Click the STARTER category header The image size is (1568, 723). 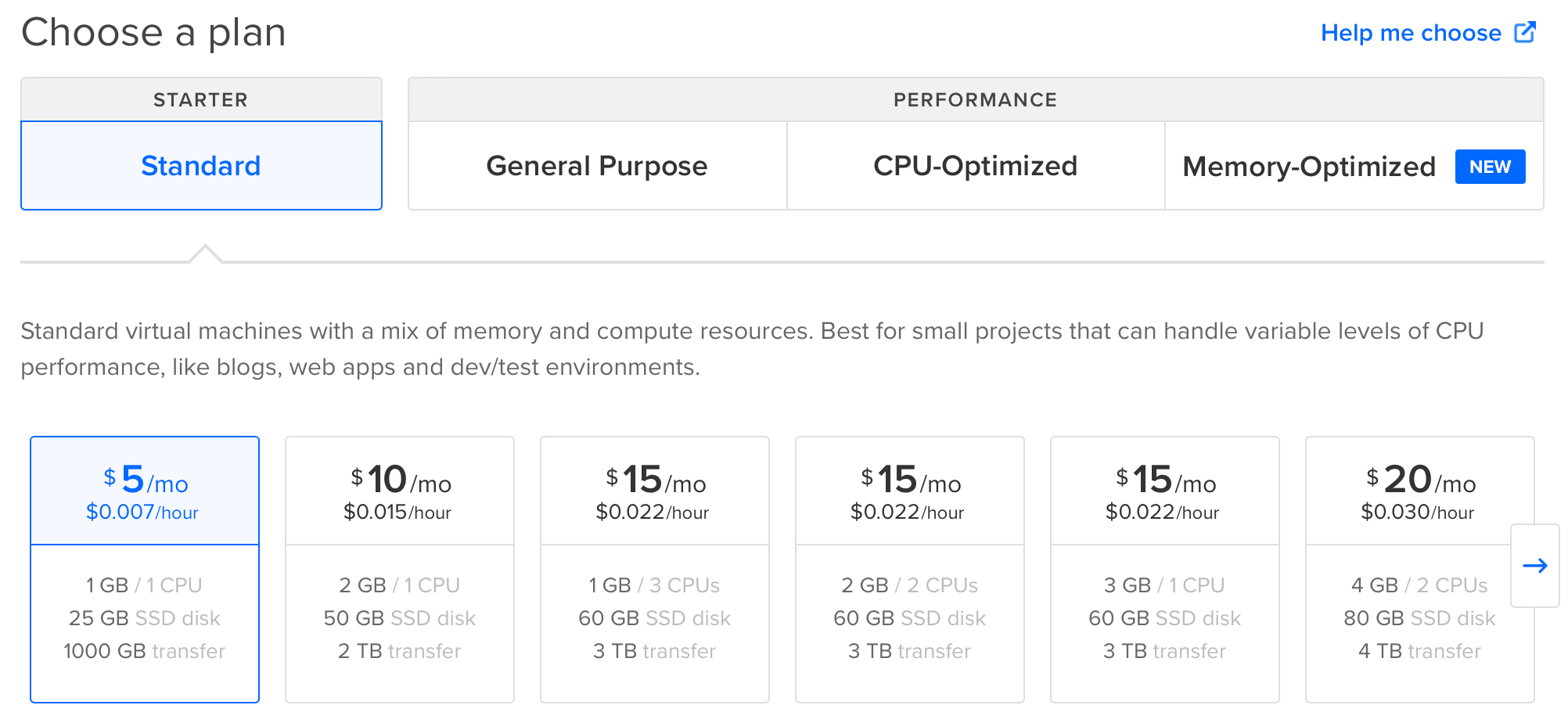[201, 99]
